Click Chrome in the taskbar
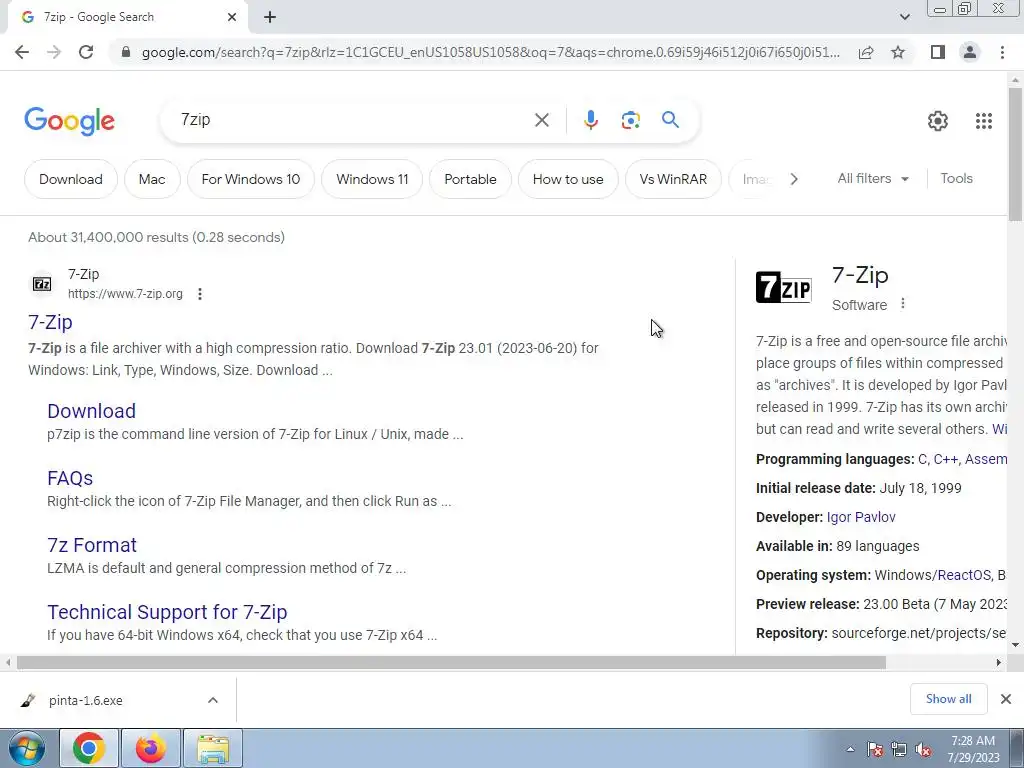Viewport: 1024px width, 768px height. [89, 748]
